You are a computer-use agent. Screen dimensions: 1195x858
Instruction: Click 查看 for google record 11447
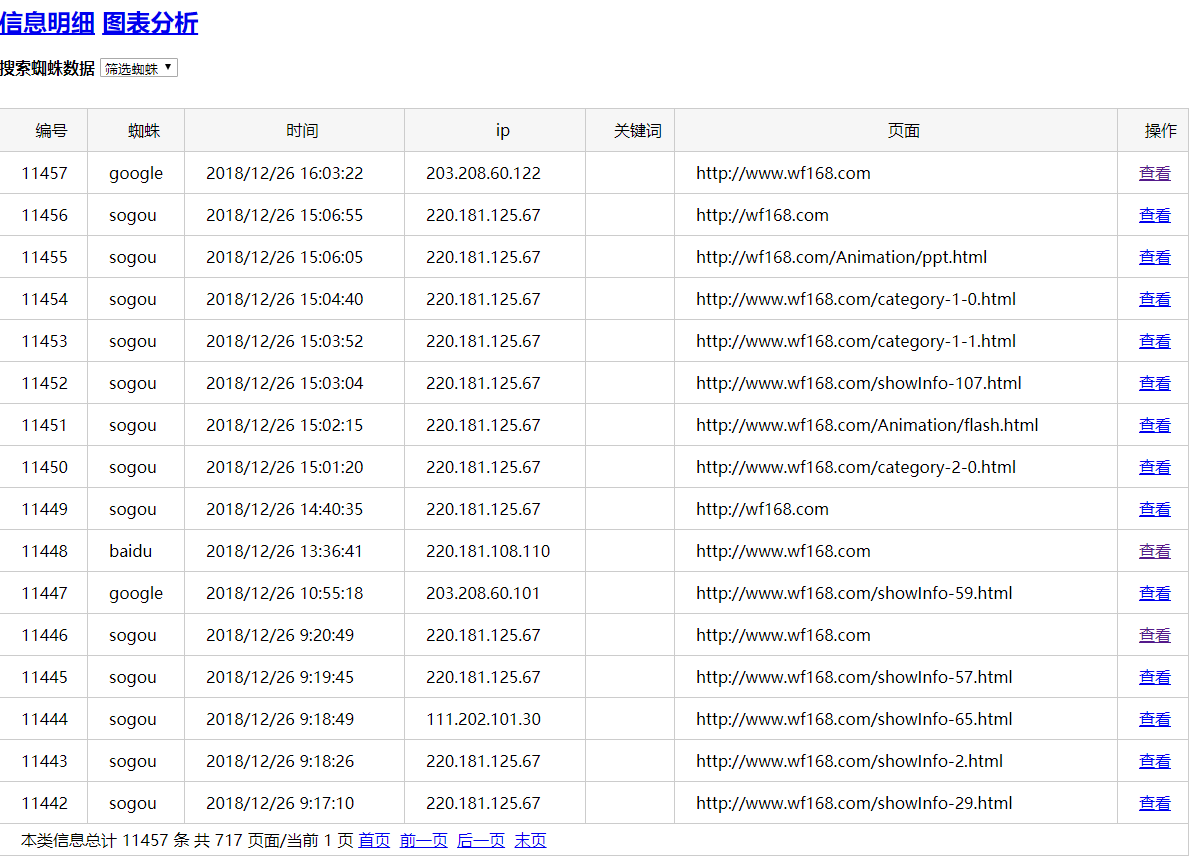pyautogui.click(x=1154, y=593)
